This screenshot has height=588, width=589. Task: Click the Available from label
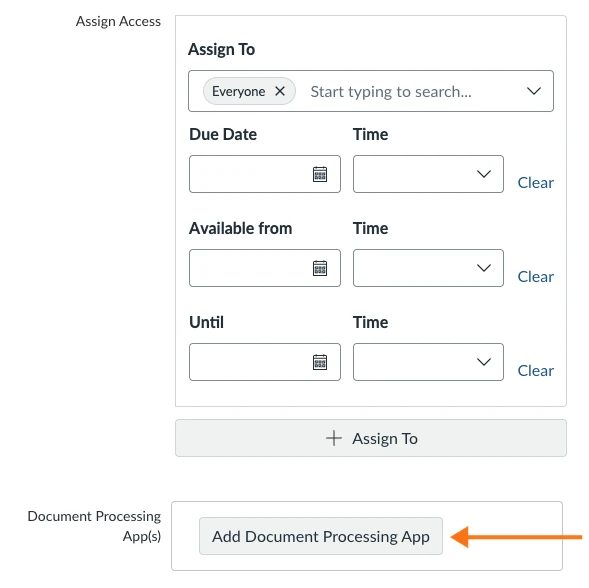(x=240, y=228)
